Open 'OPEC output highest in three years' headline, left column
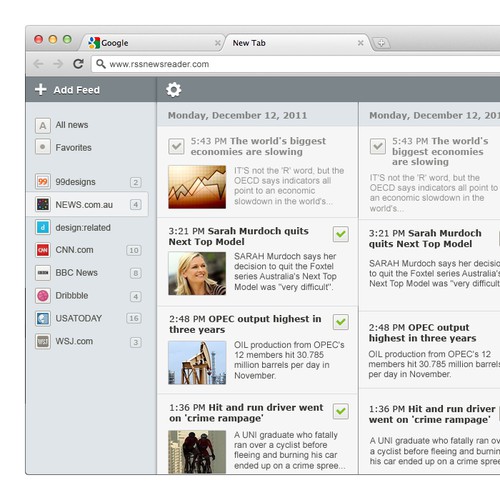Image resolution: width=500 pixels, height=500 pixels. click(x=245, y=324)
